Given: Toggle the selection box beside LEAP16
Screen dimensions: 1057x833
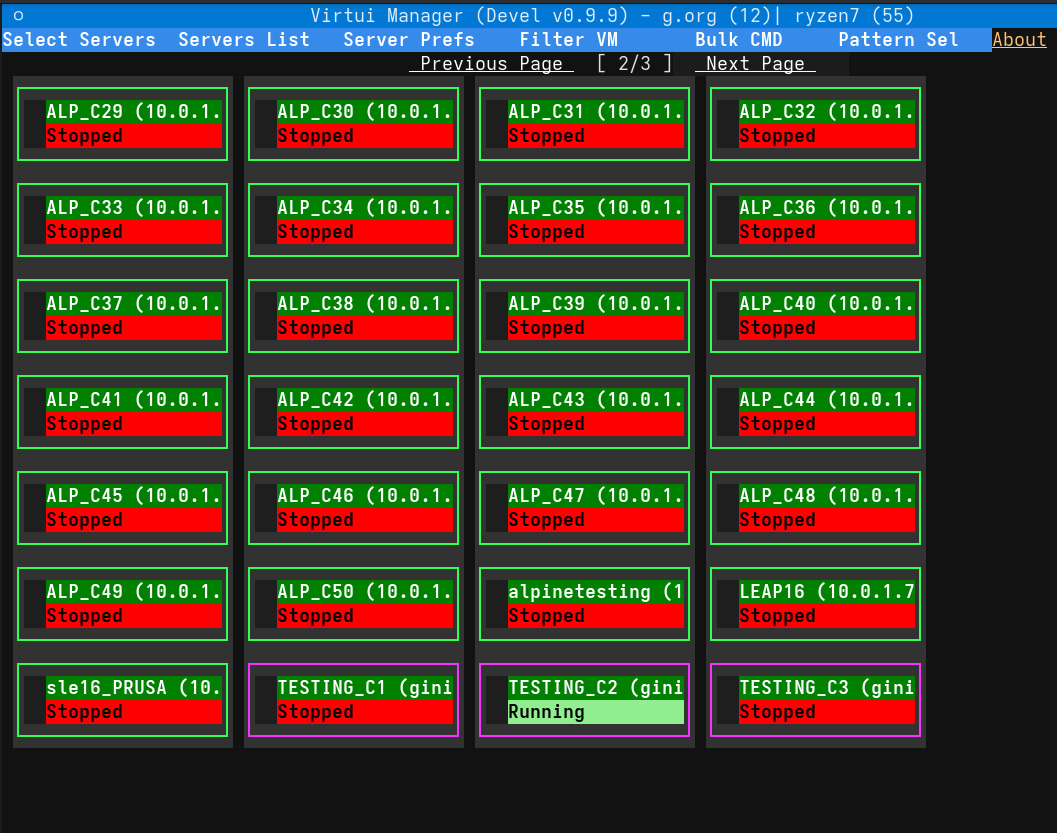Looking at the screenshot, I should click(x=727, y=604).
